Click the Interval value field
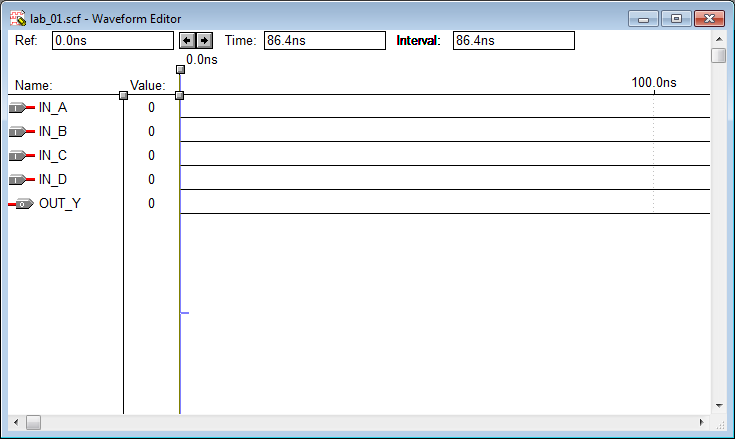Viewport: 735px width, 439px height. pyautogui.click(x=513, y=41)
